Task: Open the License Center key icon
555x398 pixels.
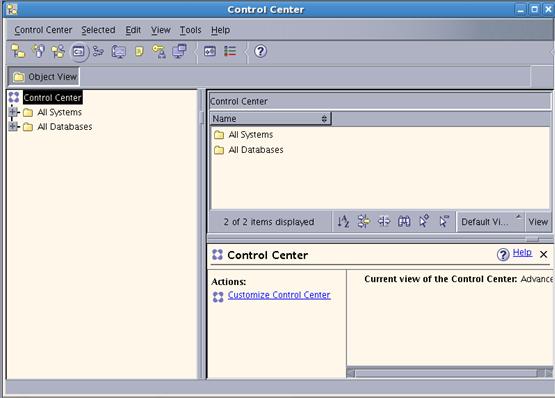Action: point(159,51)
